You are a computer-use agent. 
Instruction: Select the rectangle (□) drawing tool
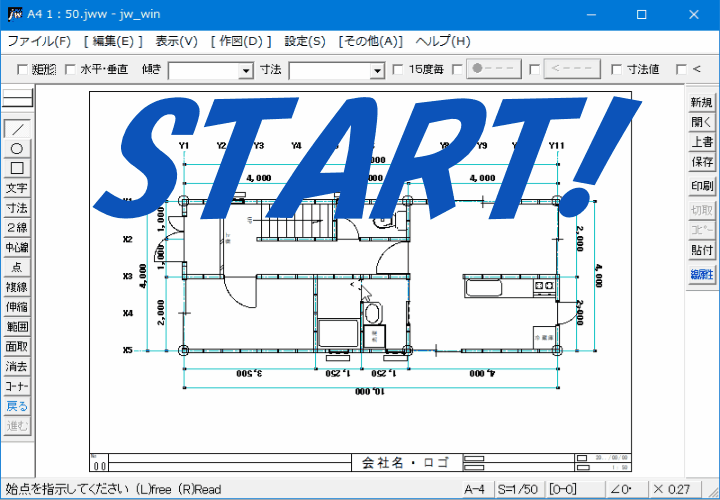(17, 168)
